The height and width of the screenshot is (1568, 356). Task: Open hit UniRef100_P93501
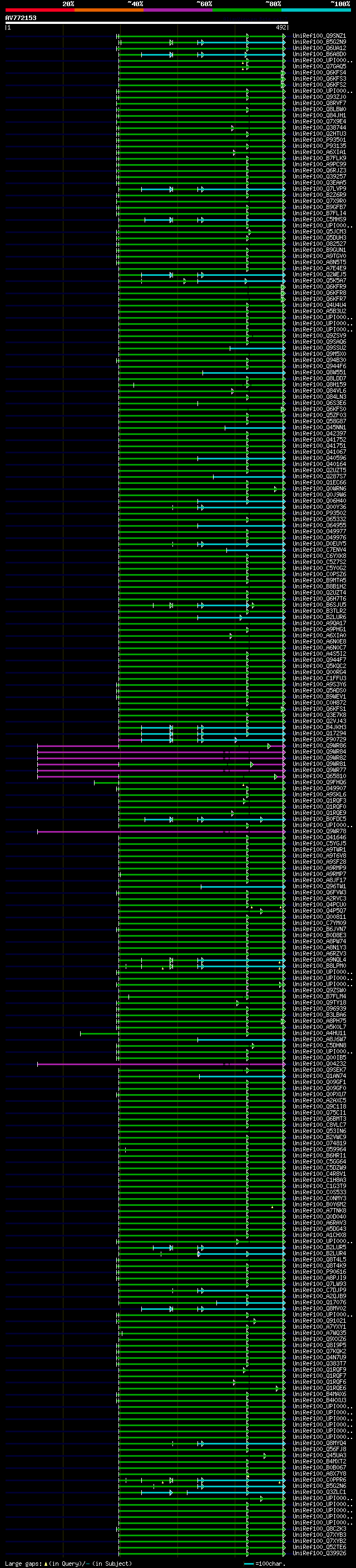(319, 140)
